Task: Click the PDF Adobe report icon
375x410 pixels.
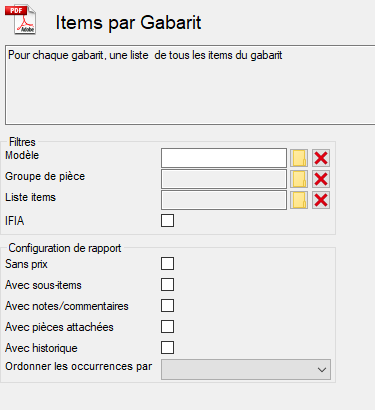Action: pos(20,19)
